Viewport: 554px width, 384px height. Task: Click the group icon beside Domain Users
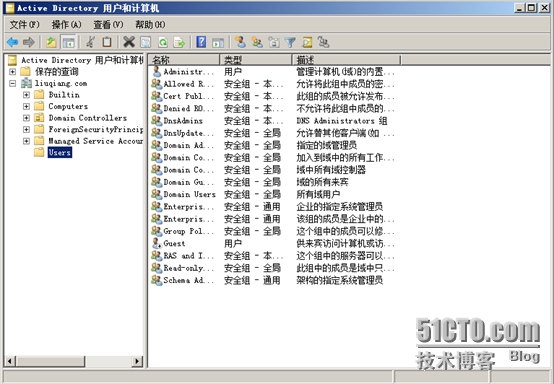point(157,194)
